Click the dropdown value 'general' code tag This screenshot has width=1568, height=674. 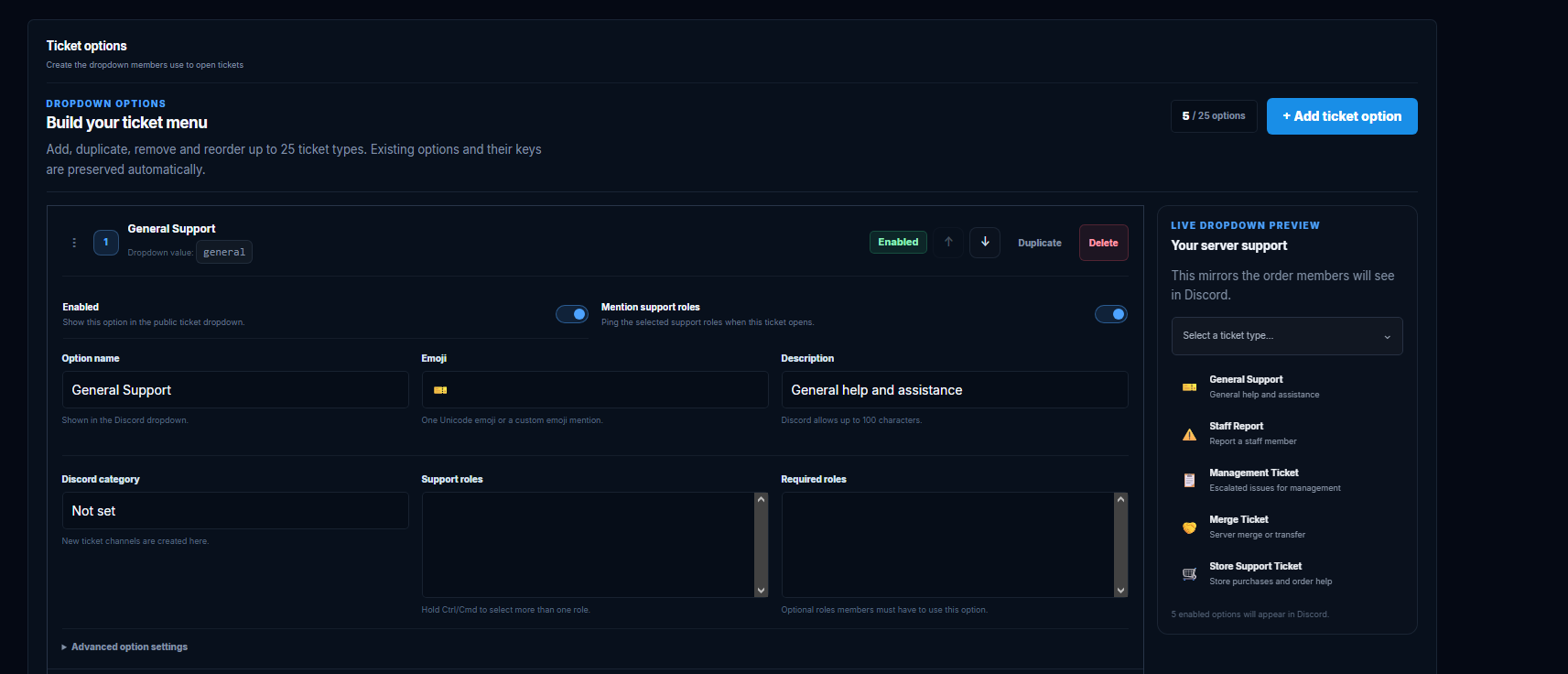click(224, 252)
